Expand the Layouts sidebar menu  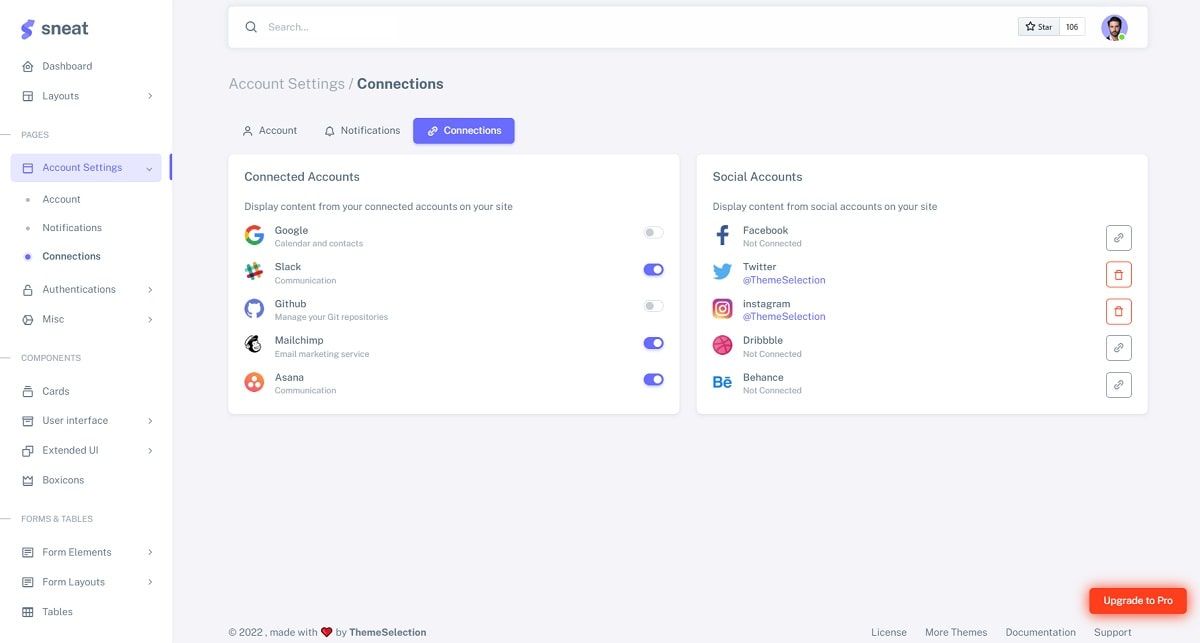coord(61,93)
